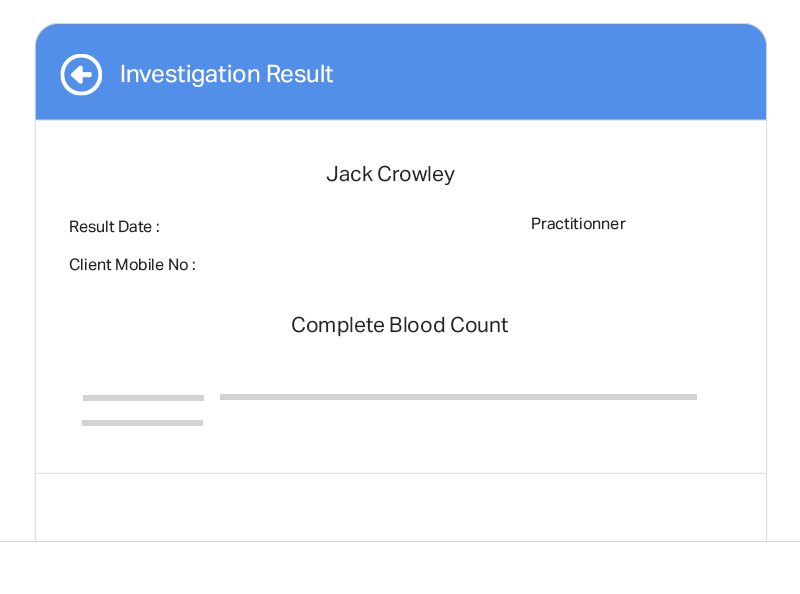Click the back arrow icon
Screen dimensions: 800x594
(x=81, y=75)
